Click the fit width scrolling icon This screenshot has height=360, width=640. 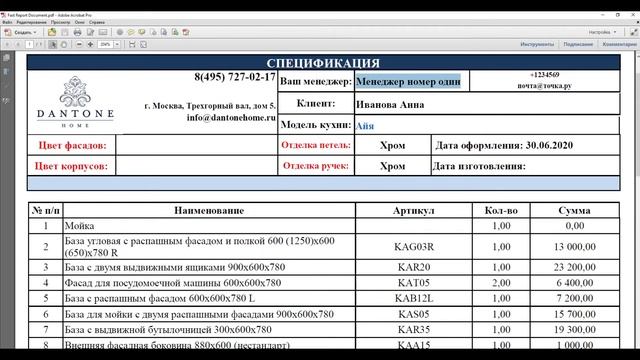click(x=132, y=44)
